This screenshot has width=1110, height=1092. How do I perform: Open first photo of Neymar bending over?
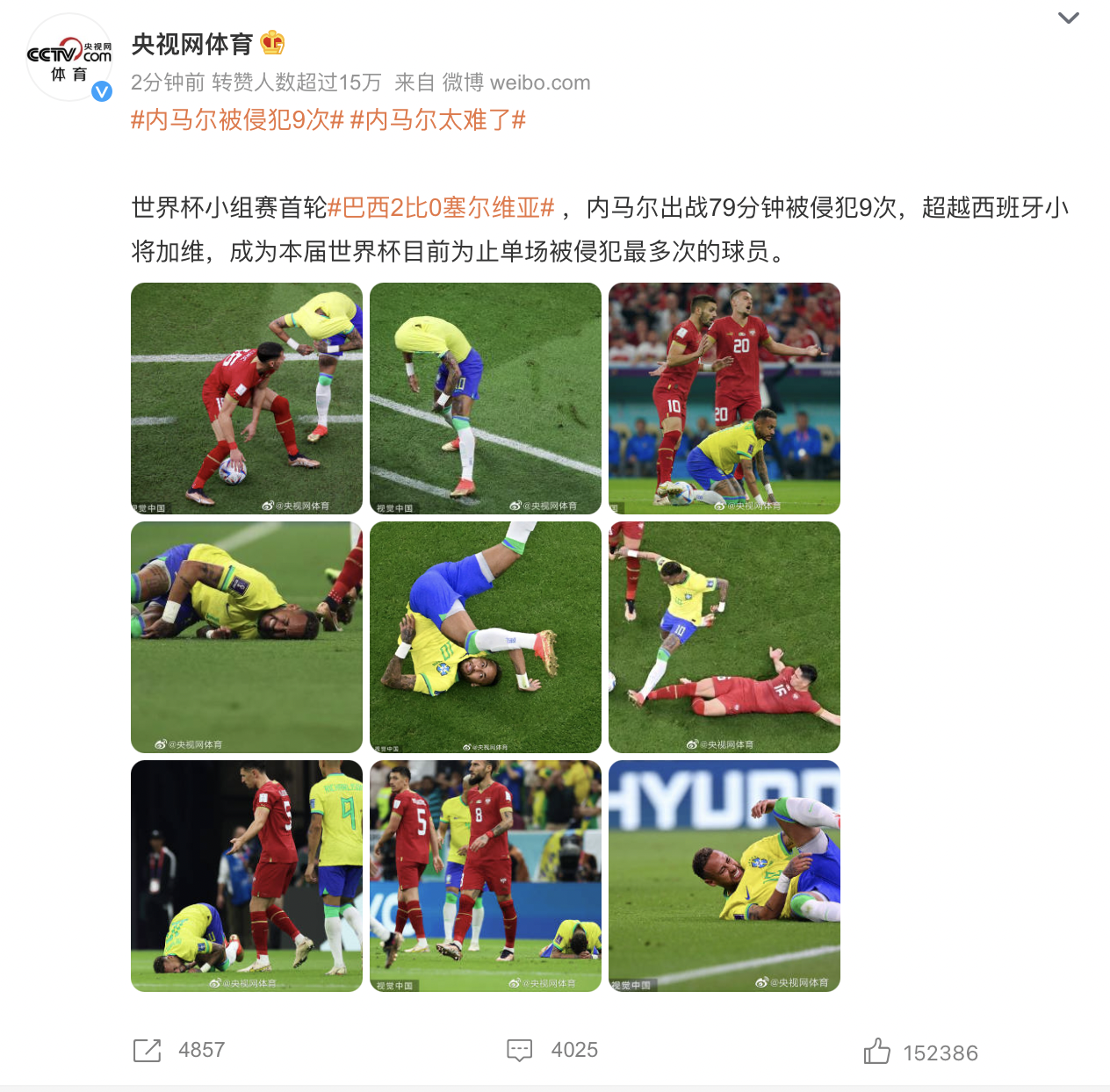[x=247, y=399]
